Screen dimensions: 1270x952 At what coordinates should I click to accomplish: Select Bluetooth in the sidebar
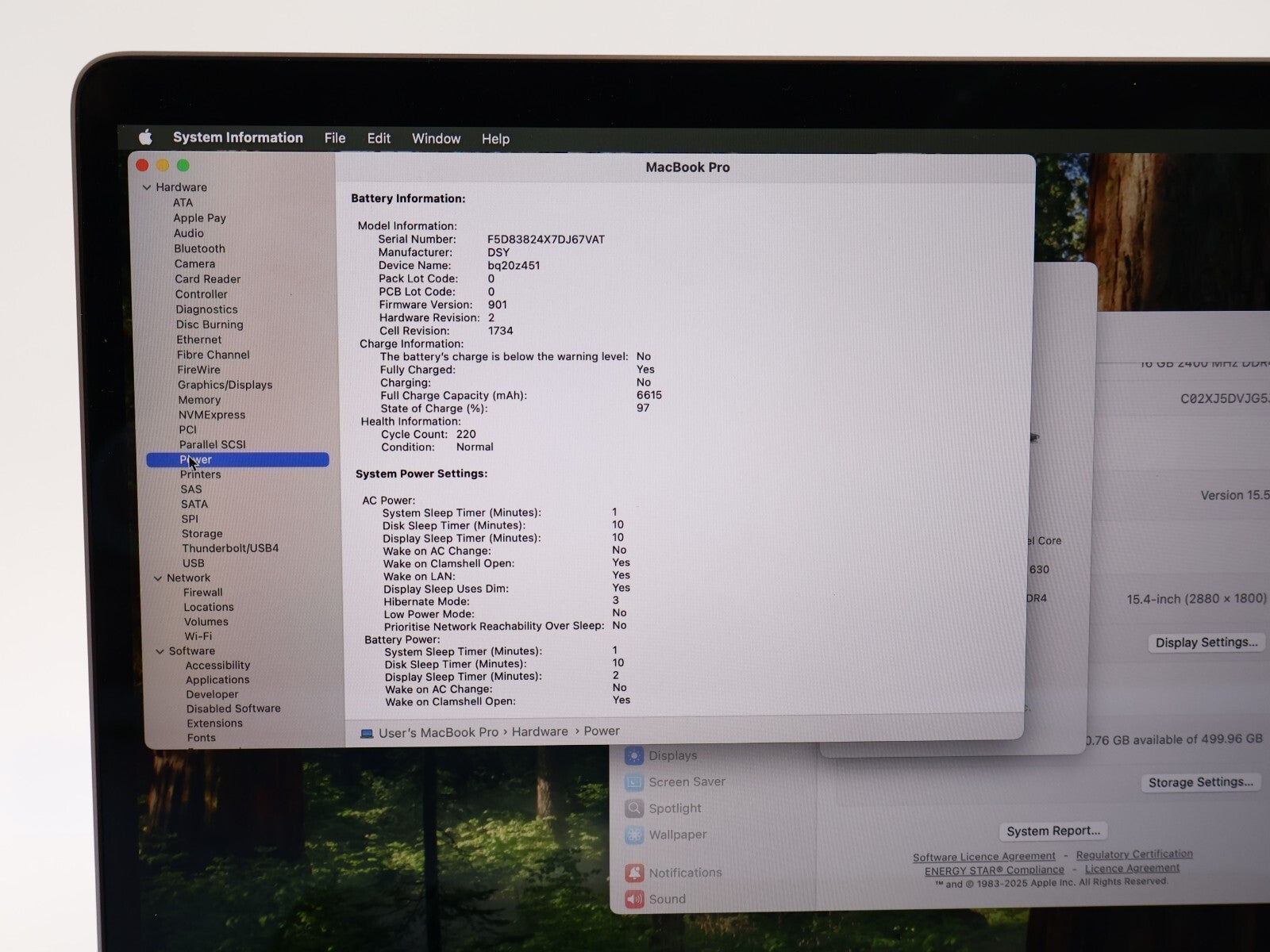199,248
